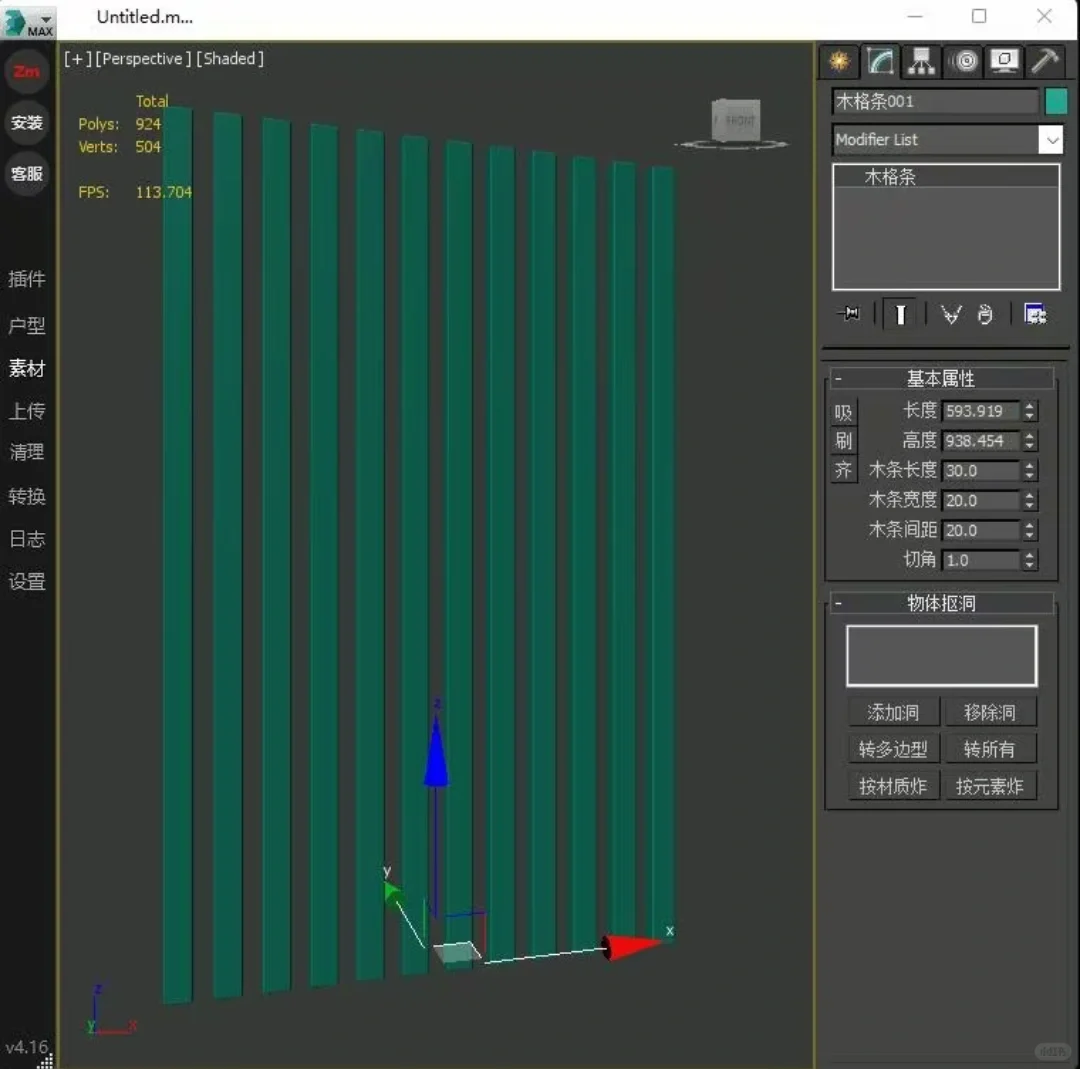Image resolution: width=1080 pixels, height=1069 pixels.
Task: Click the Remove Modifier trash-style icon
Action: coord(985,313)
